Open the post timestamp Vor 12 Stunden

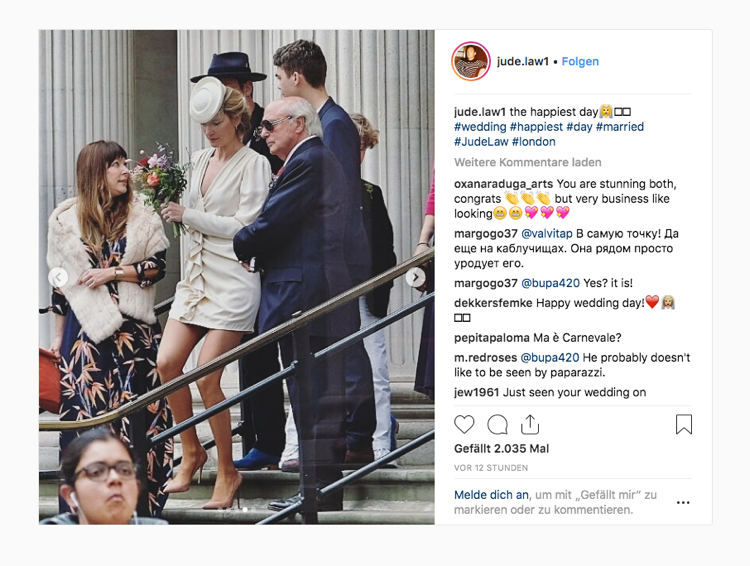tap(491, 467)
